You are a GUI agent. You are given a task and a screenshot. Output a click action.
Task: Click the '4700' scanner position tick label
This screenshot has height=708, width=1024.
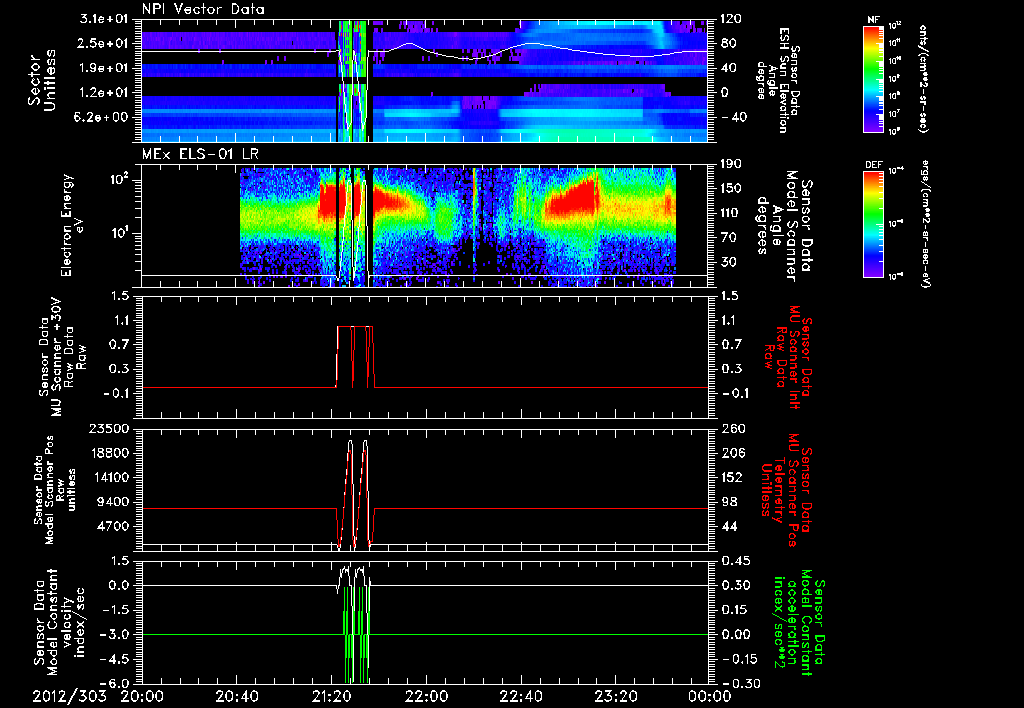pyautogui.click(x=114, y=526)
